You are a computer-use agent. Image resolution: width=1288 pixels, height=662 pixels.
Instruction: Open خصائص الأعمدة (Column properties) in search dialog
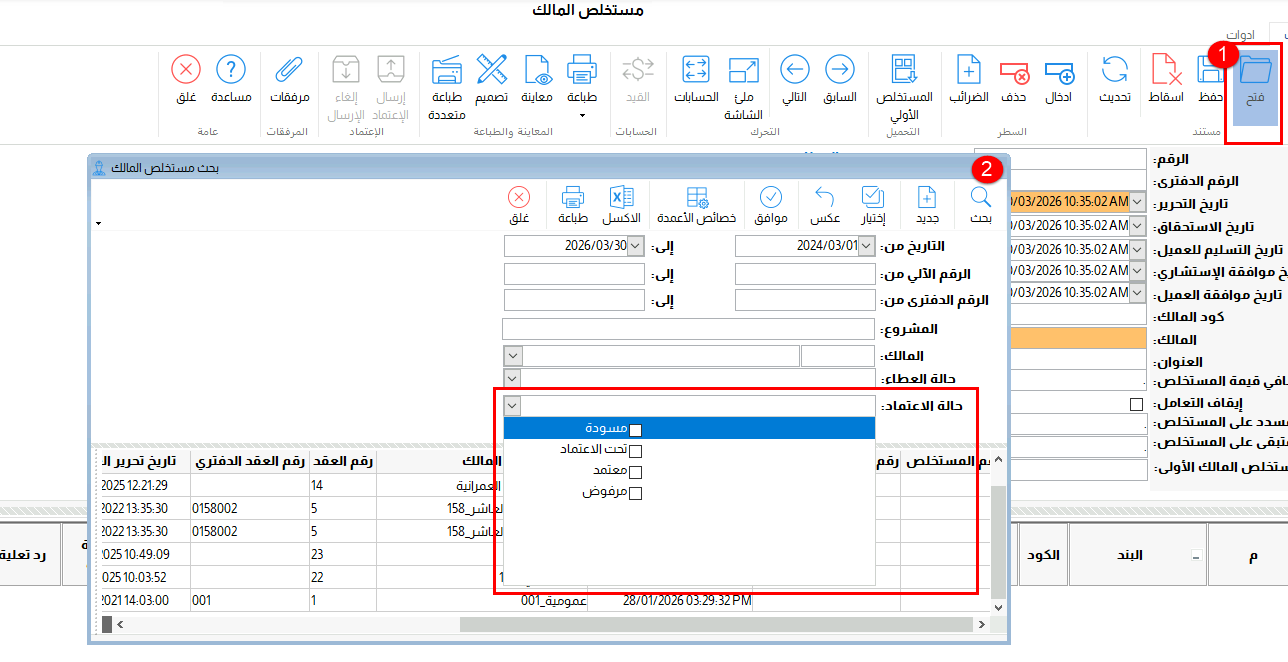(696, 204)
